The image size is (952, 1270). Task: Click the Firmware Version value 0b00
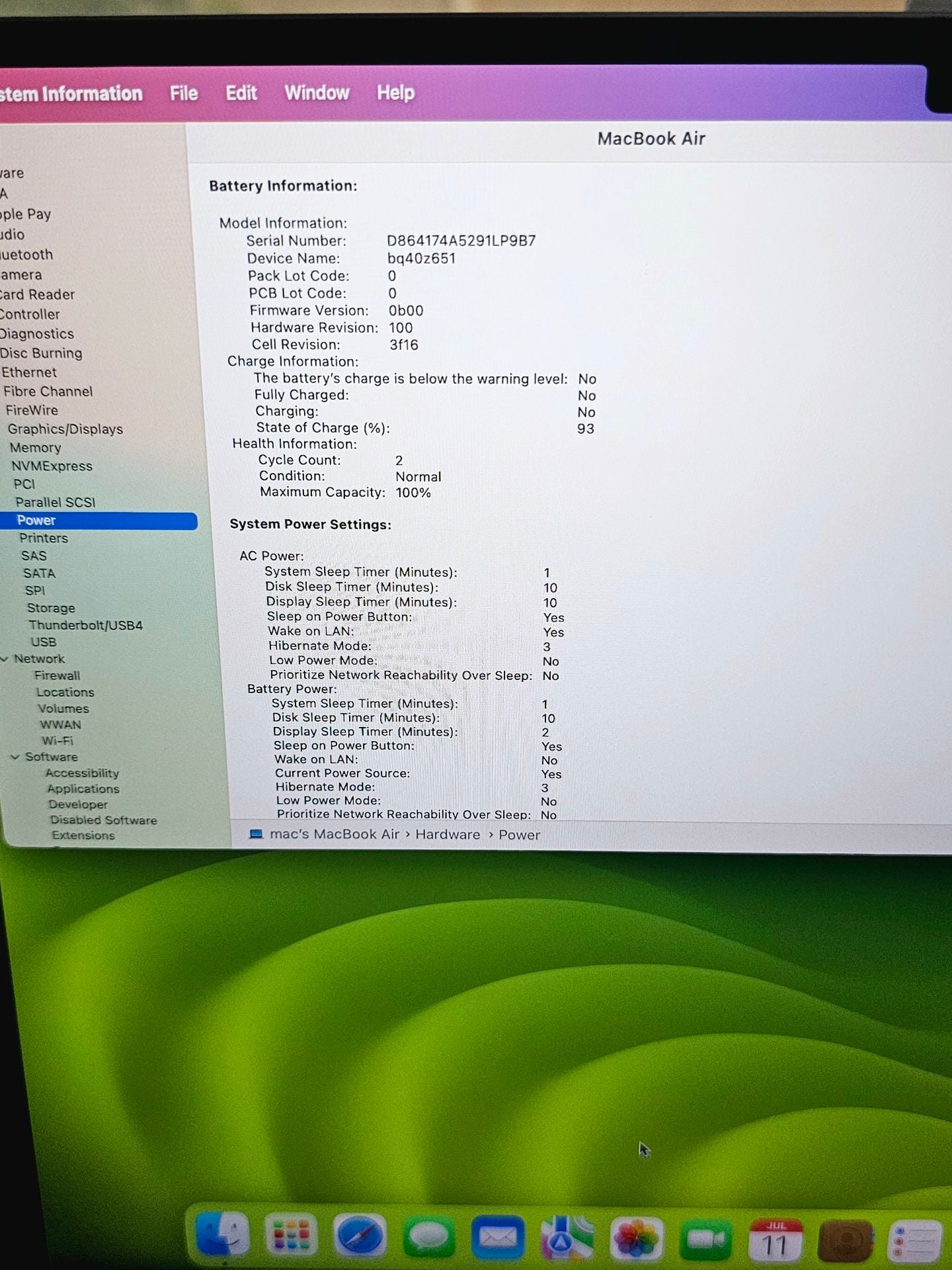pyautogui.click(x=406, y=311)
